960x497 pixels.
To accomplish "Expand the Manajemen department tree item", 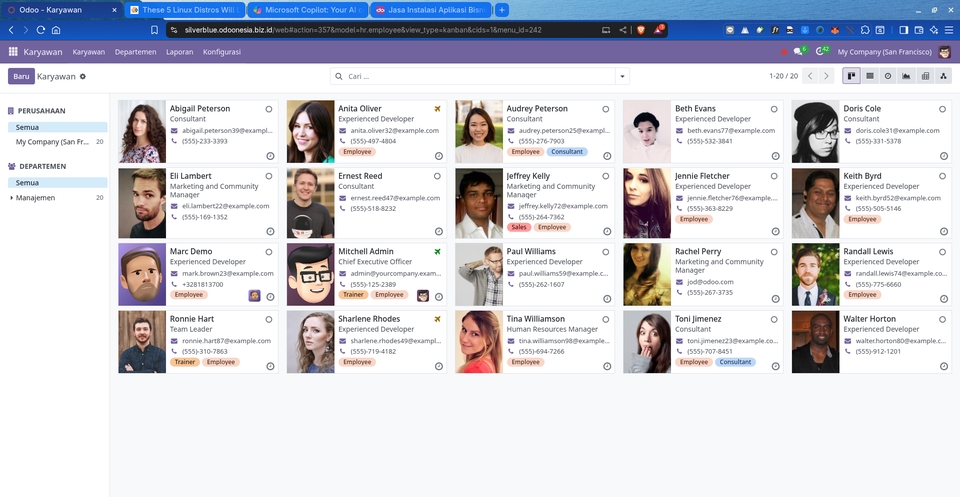I will click(12, 198).
